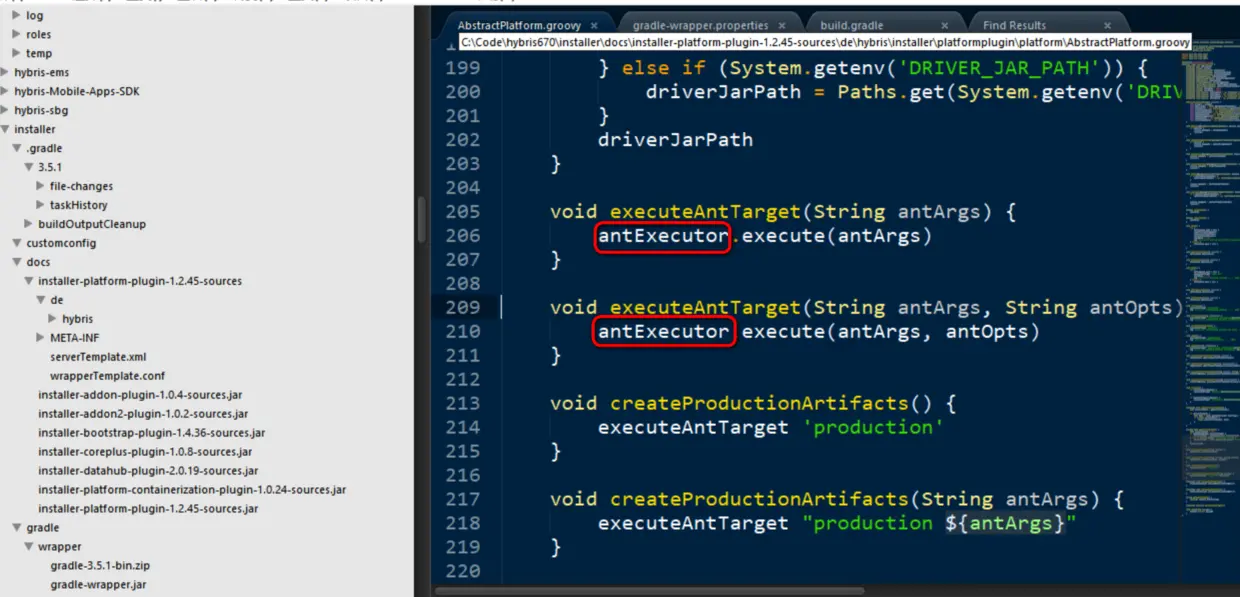Viewport: 1240px width, 597px height.
Task: Click antOpts argument on line 210
Action: [987, 332]
